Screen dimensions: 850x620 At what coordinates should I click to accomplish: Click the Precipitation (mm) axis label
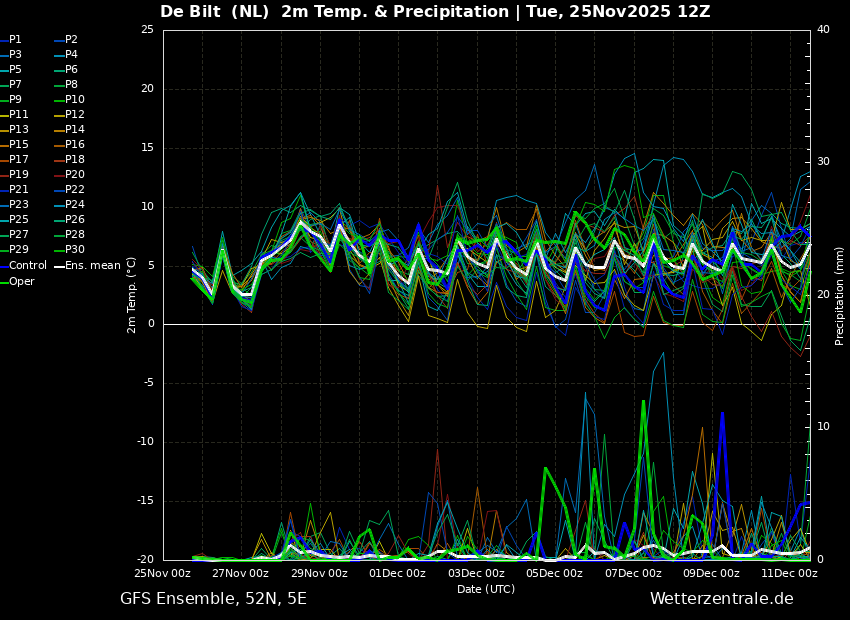tap(839, 296)
